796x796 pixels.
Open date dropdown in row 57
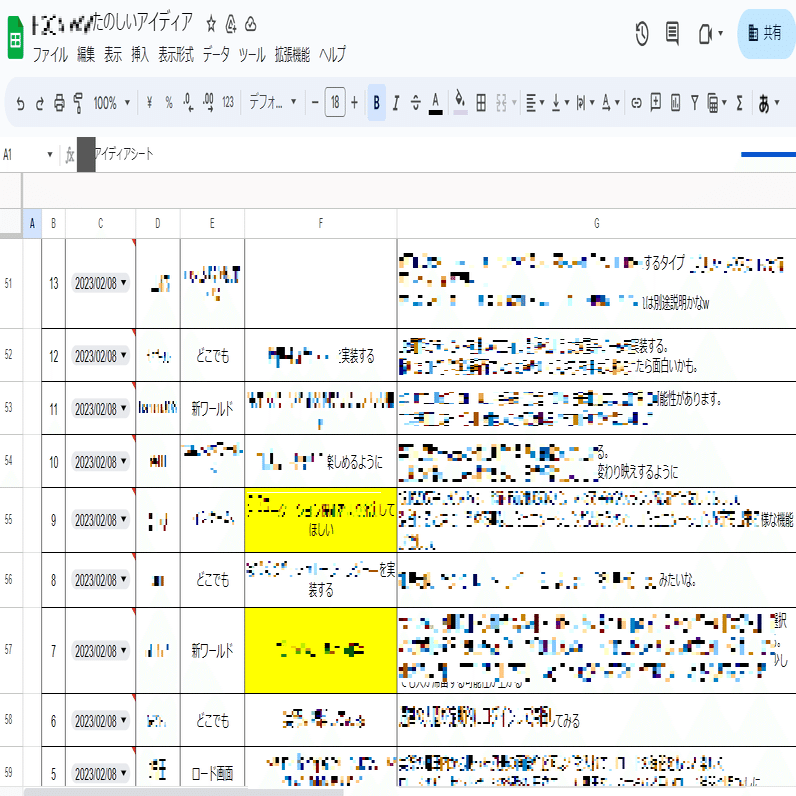pyautogui.click(x=123, y=650)
